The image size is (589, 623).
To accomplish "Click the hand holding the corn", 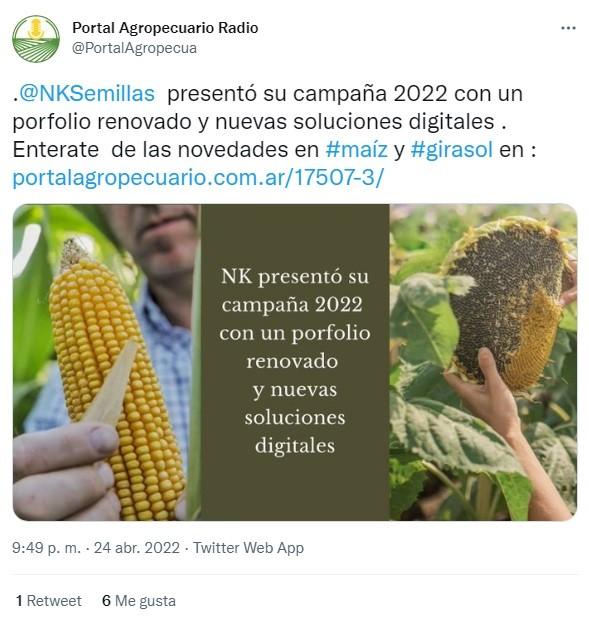I will pos(66,472).
